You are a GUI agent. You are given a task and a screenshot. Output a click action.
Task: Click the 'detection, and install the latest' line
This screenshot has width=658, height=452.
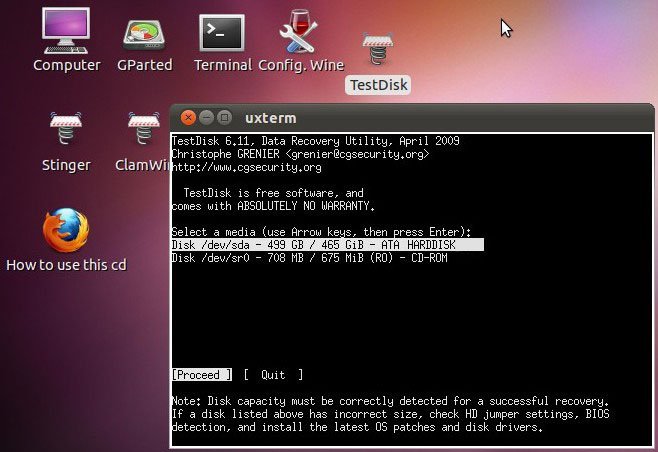pos(357,427)
